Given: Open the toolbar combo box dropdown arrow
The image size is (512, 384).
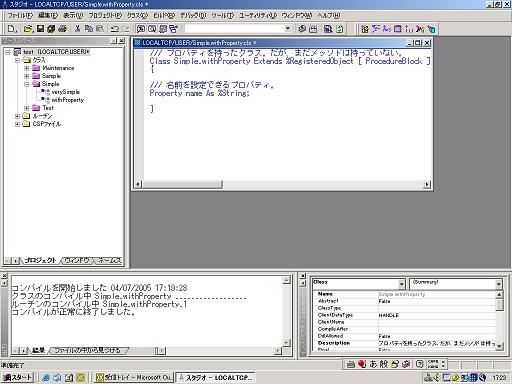Looking at the screenshot, I should [x=288, y=29].
